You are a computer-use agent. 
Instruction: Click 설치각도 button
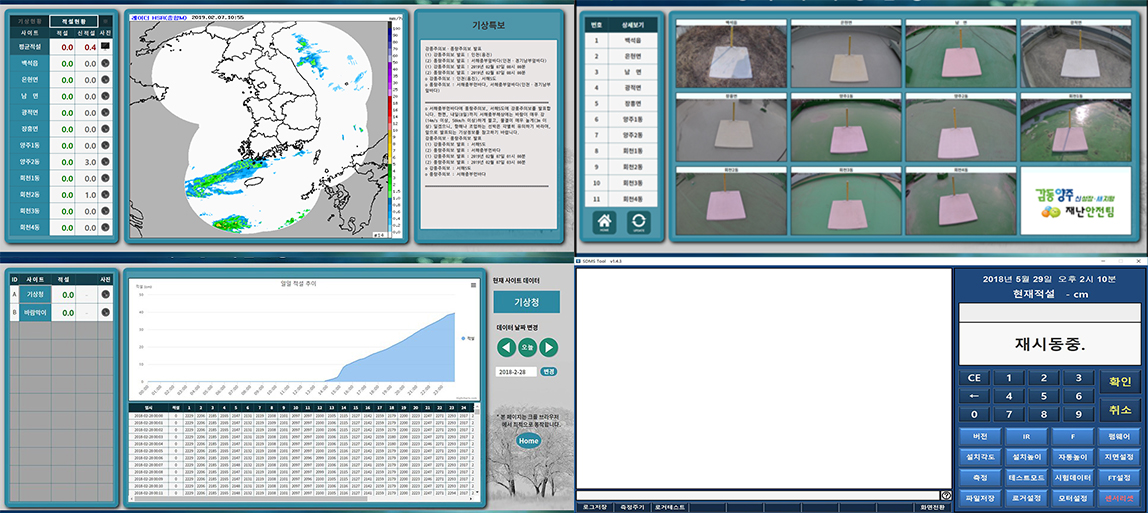[x=980, y=457]
